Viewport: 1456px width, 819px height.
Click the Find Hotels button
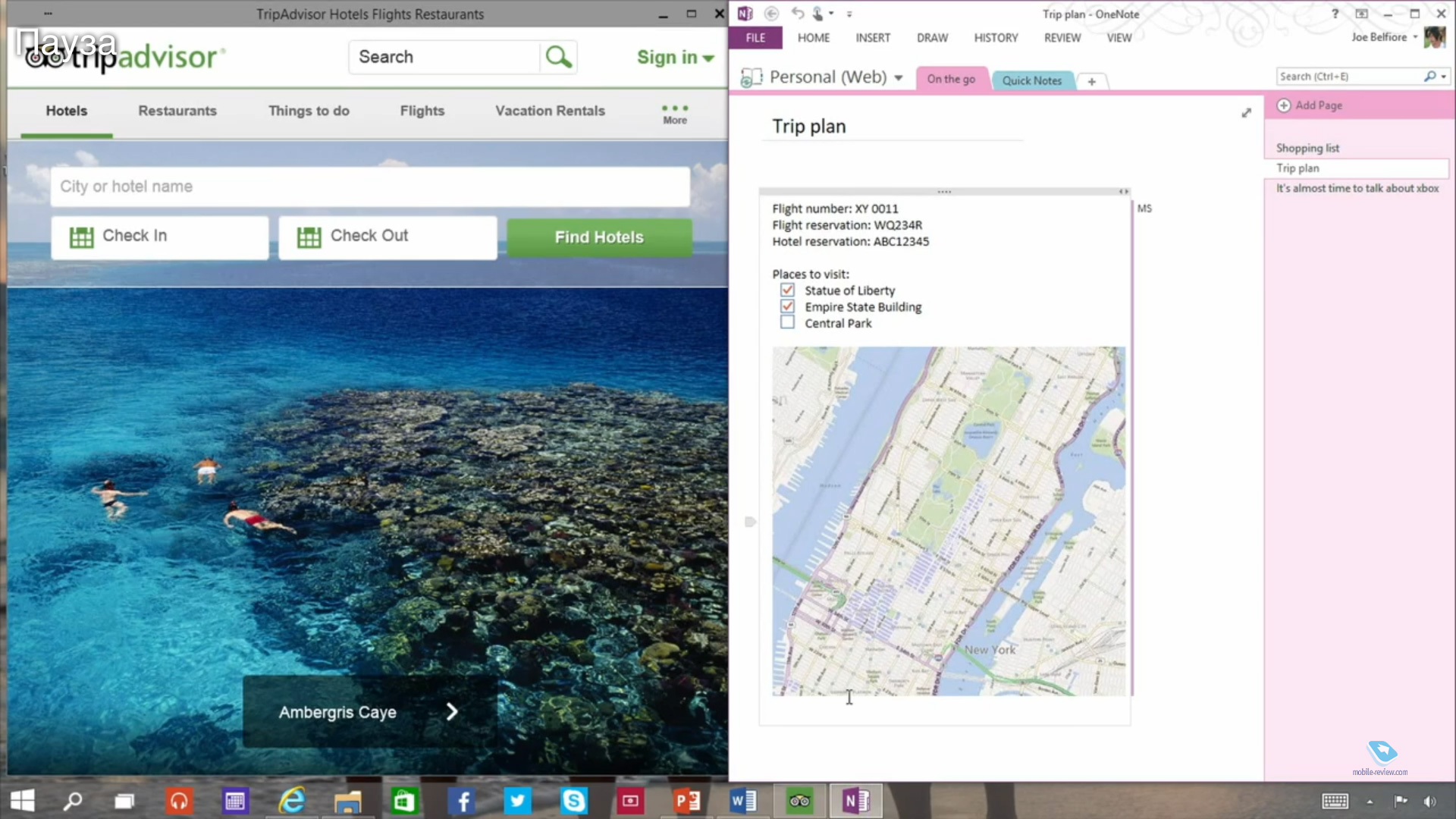click(599, 237)
